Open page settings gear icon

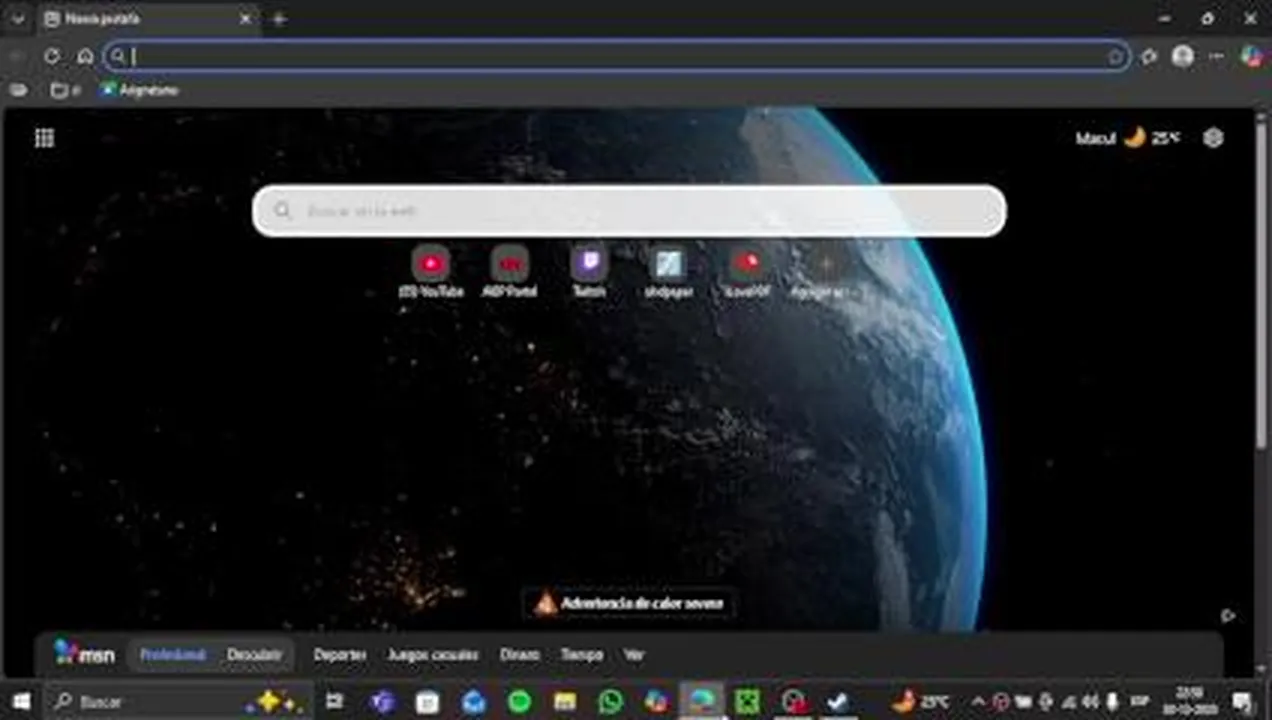(x=1213, y=138)
